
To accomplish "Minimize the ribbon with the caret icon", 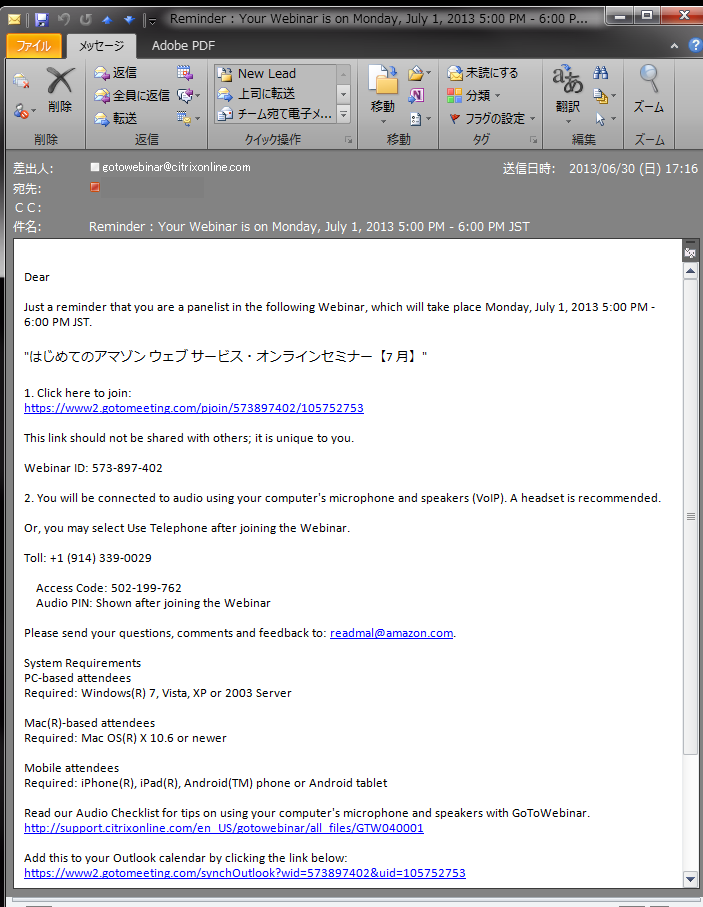I will tap(674, 46).
